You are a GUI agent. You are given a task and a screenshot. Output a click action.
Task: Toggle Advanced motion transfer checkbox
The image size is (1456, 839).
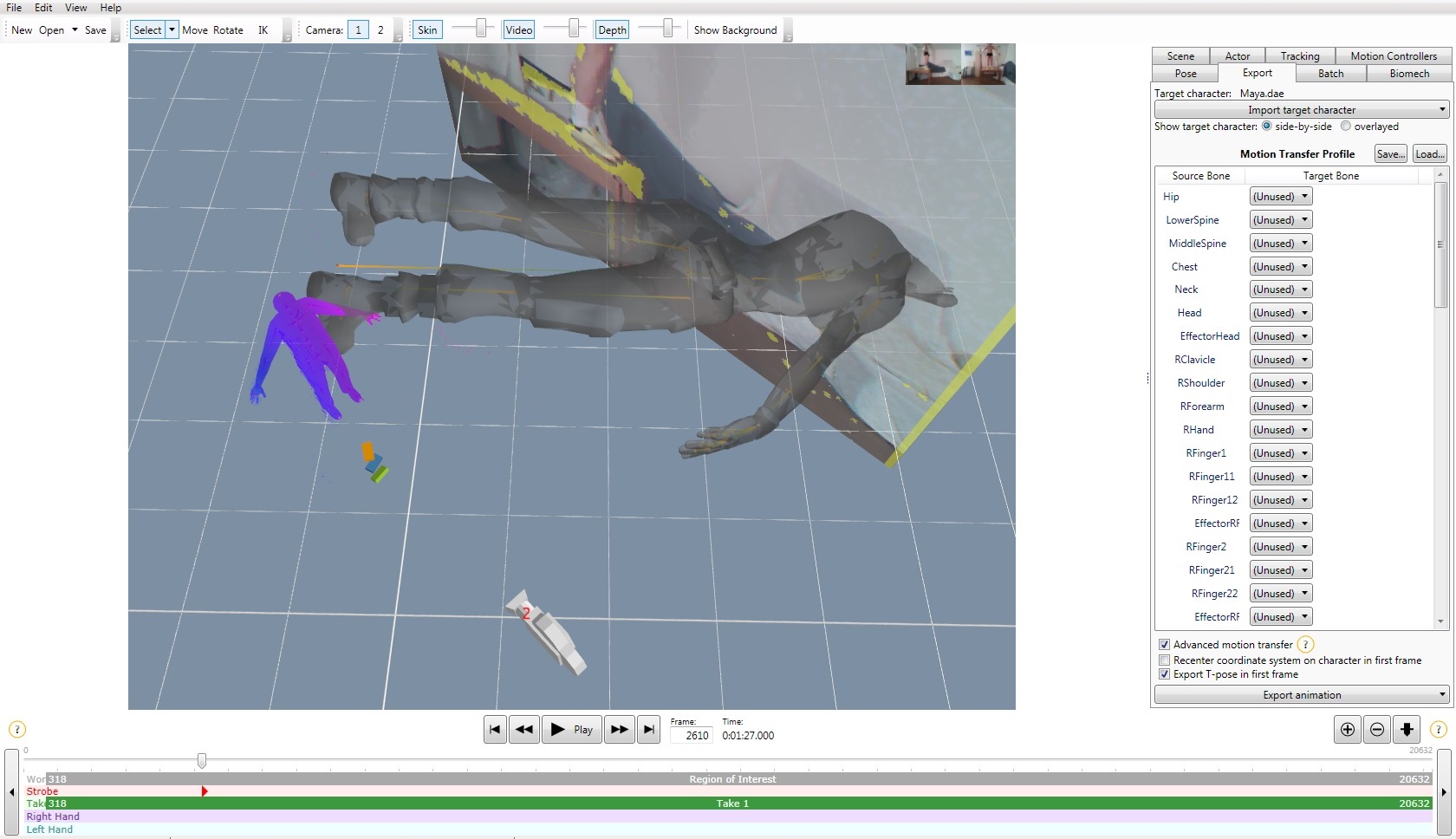coord(1165,644)
